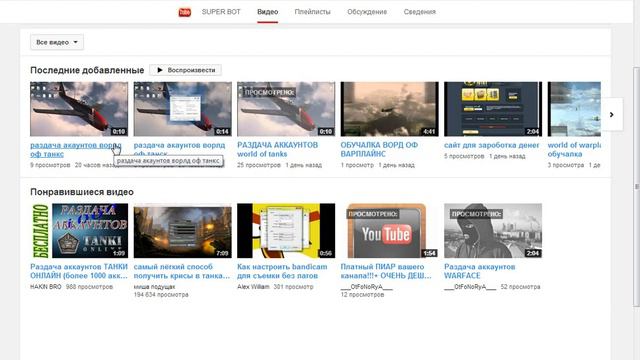Visit OtFoNoRyA channel under Платный ПИАР video
Screen dimensions: 640x360
point(367,287)
